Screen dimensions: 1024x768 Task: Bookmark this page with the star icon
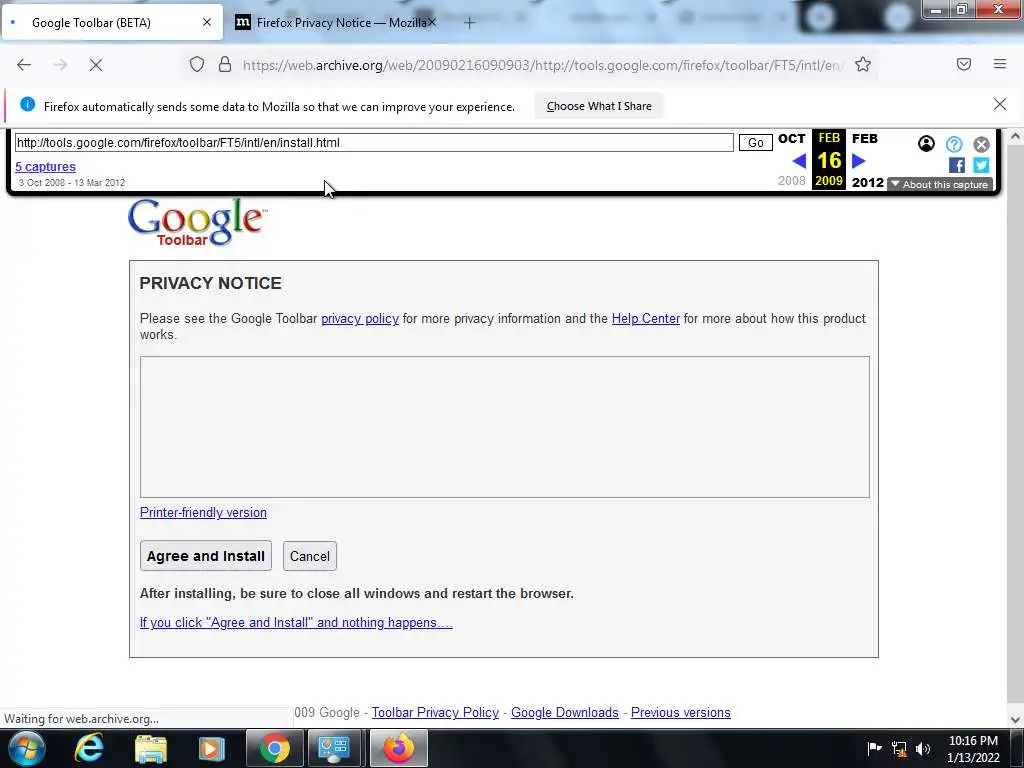point(863,64)
